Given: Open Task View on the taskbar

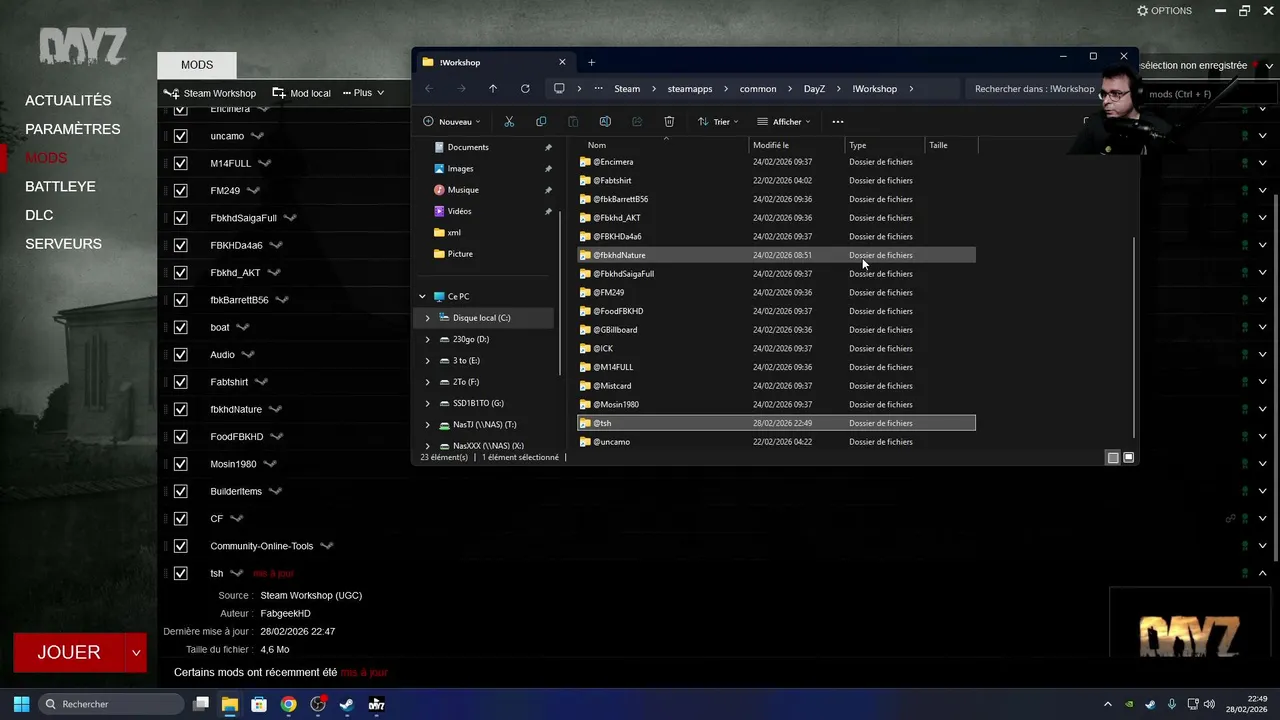Looking at the screenshot, I should [201, 704].
